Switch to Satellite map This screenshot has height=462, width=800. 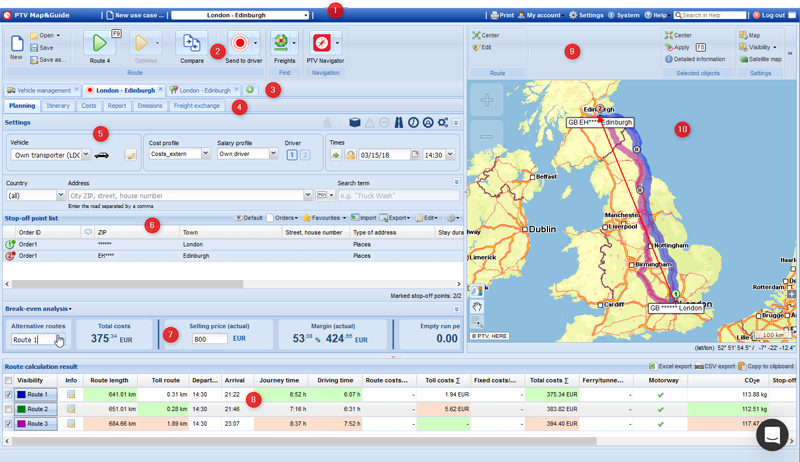coord(760,59)
